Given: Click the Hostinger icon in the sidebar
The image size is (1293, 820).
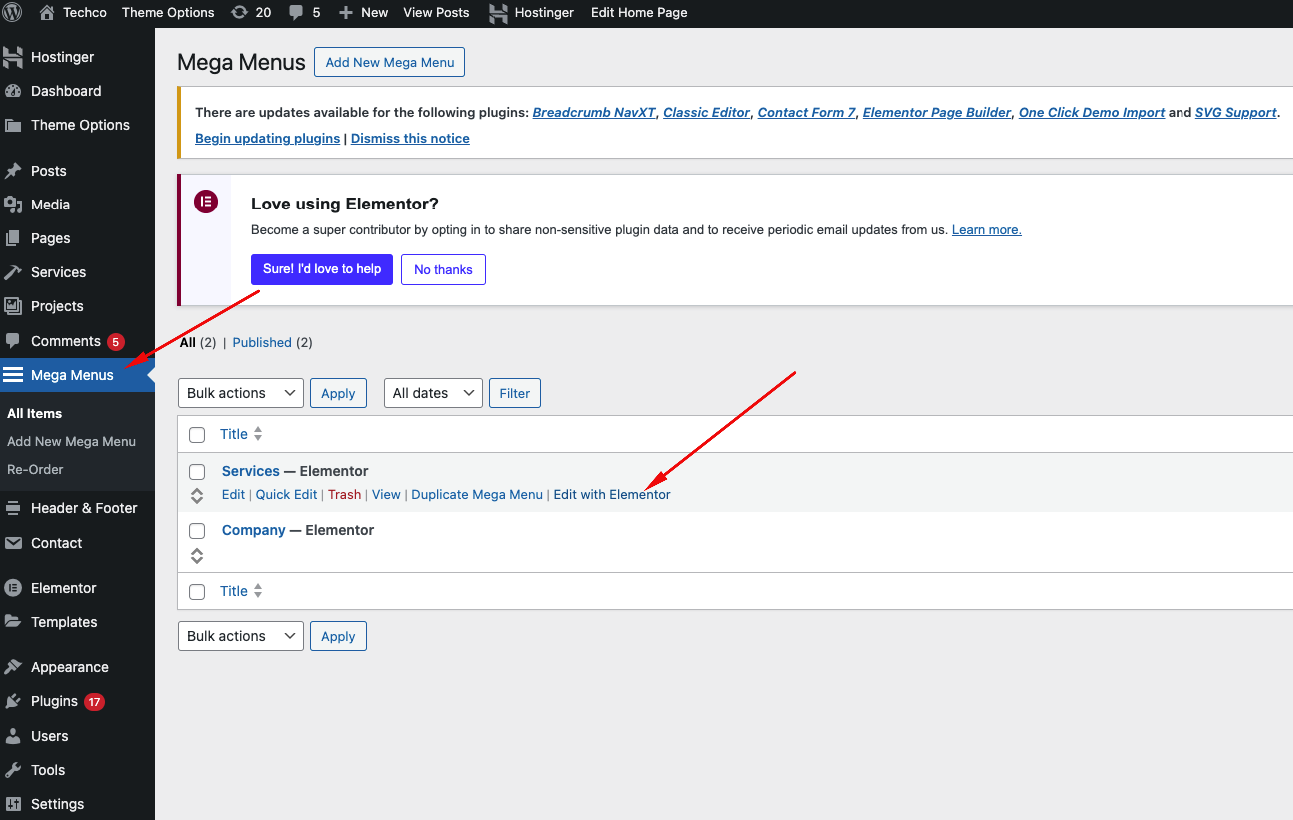Looking at the screenshot, I should (13, 57).
